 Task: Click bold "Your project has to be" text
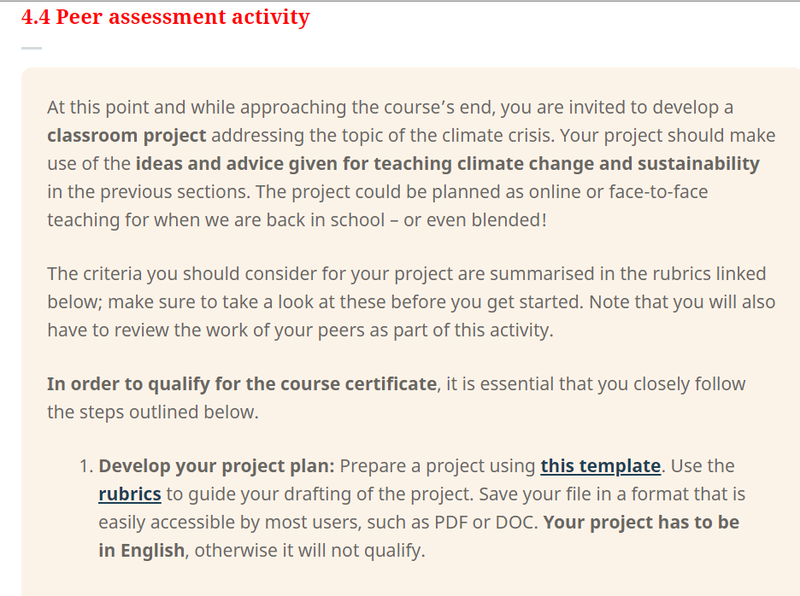(x=641, y=523)
